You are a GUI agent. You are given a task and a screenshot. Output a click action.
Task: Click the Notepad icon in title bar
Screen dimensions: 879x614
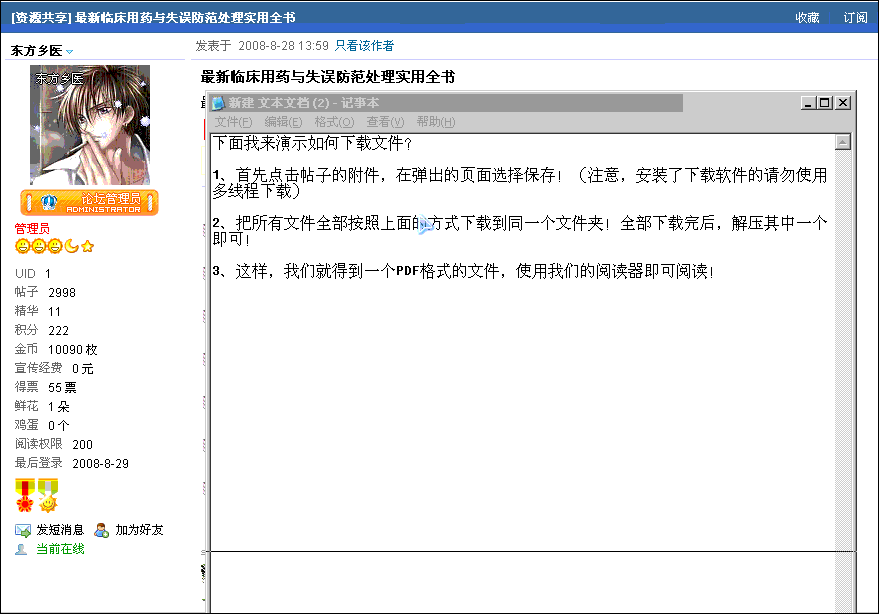(x=218, y=103)
